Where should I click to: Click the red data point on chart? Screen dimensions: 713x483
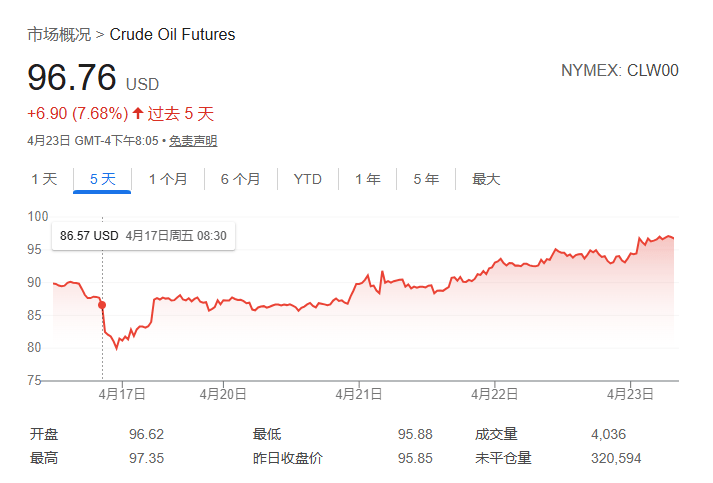102,304
